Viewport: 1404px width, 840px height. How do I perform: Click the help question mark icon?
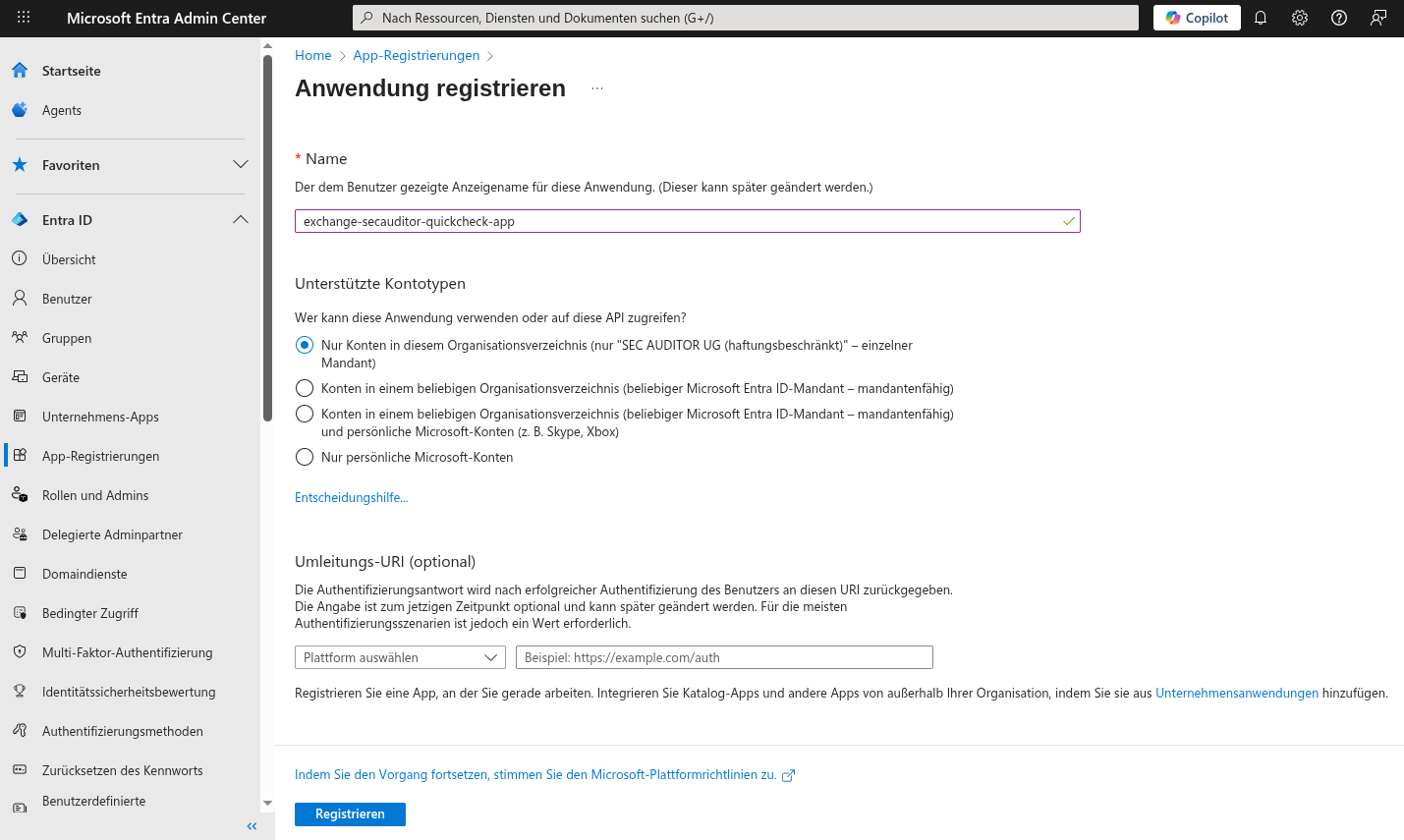(1339, 18)
